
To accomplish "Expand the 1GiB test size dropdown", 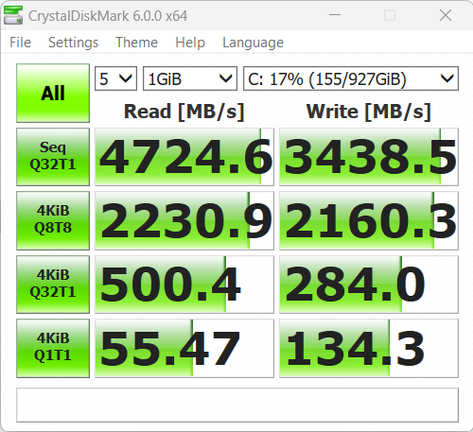I will point(190,79).
